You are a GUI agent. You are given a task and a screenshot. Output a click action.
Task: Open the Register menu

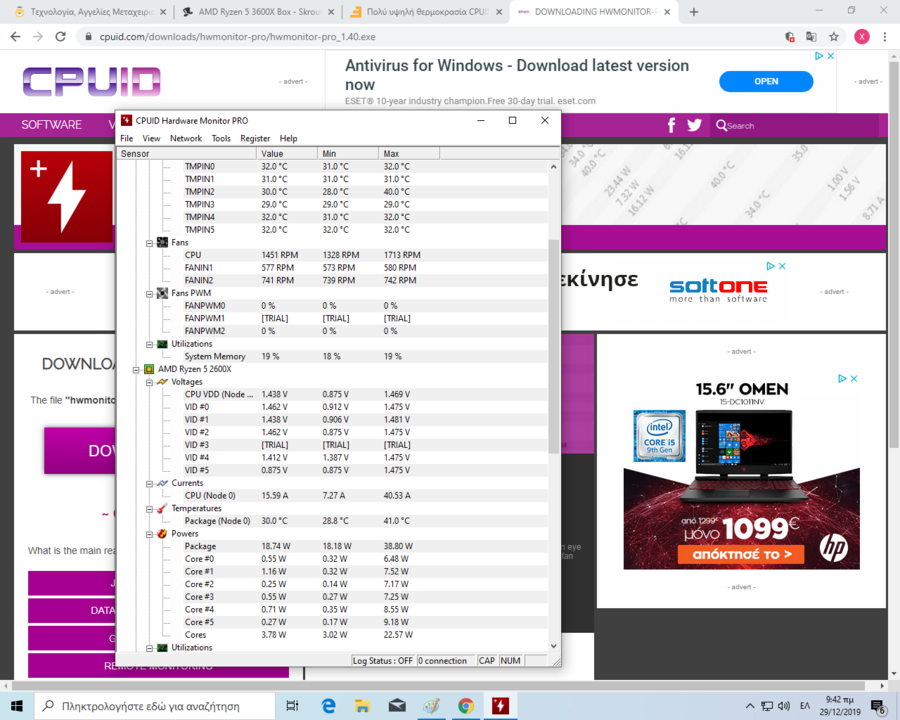coord(255,138)
